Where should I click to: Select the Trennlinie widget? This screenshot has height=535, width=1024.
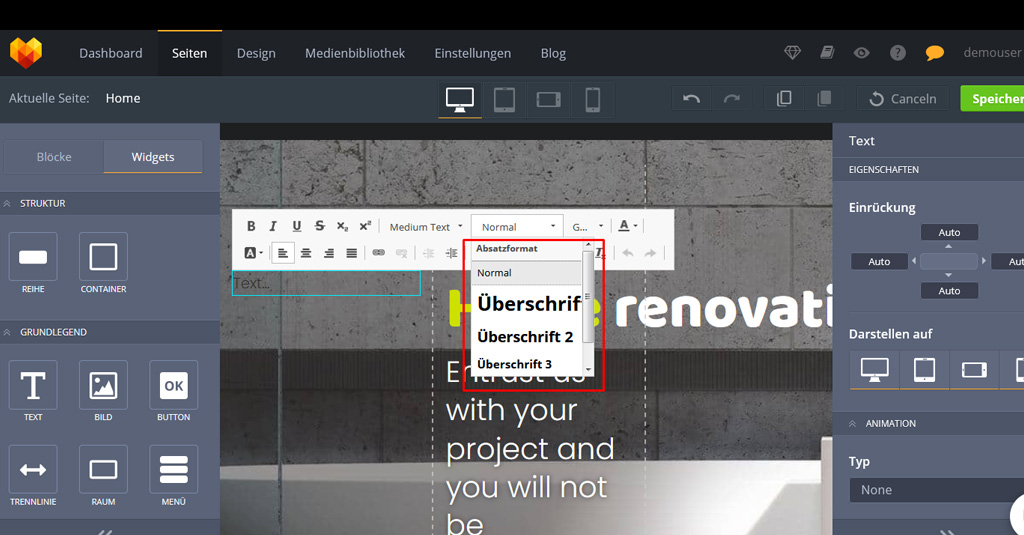(x=33, y=475)
